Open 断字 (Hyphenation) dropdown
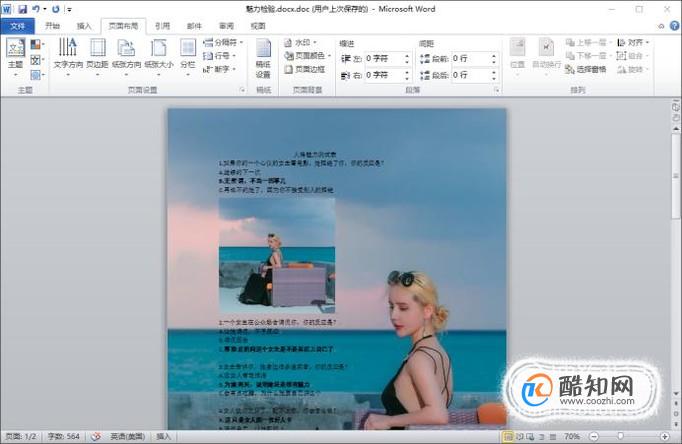 click(x=220, y=69)
